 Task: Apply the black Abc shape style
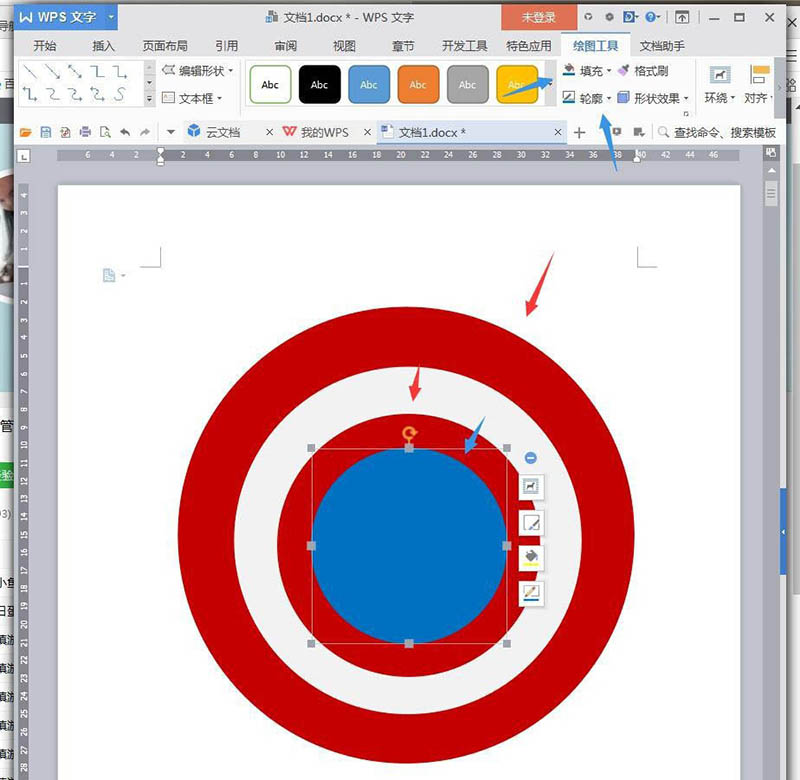(x=319, y=84)
